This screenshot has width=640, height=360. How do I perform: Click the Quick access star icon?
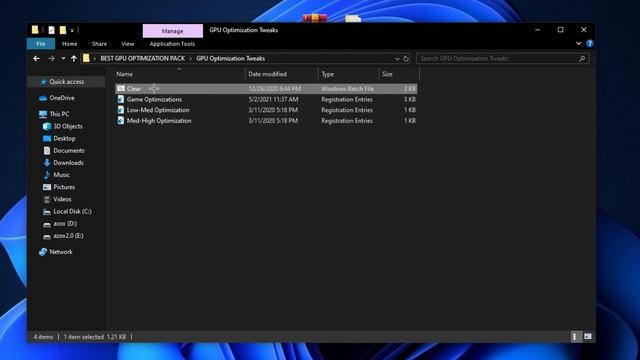[44, 82]
